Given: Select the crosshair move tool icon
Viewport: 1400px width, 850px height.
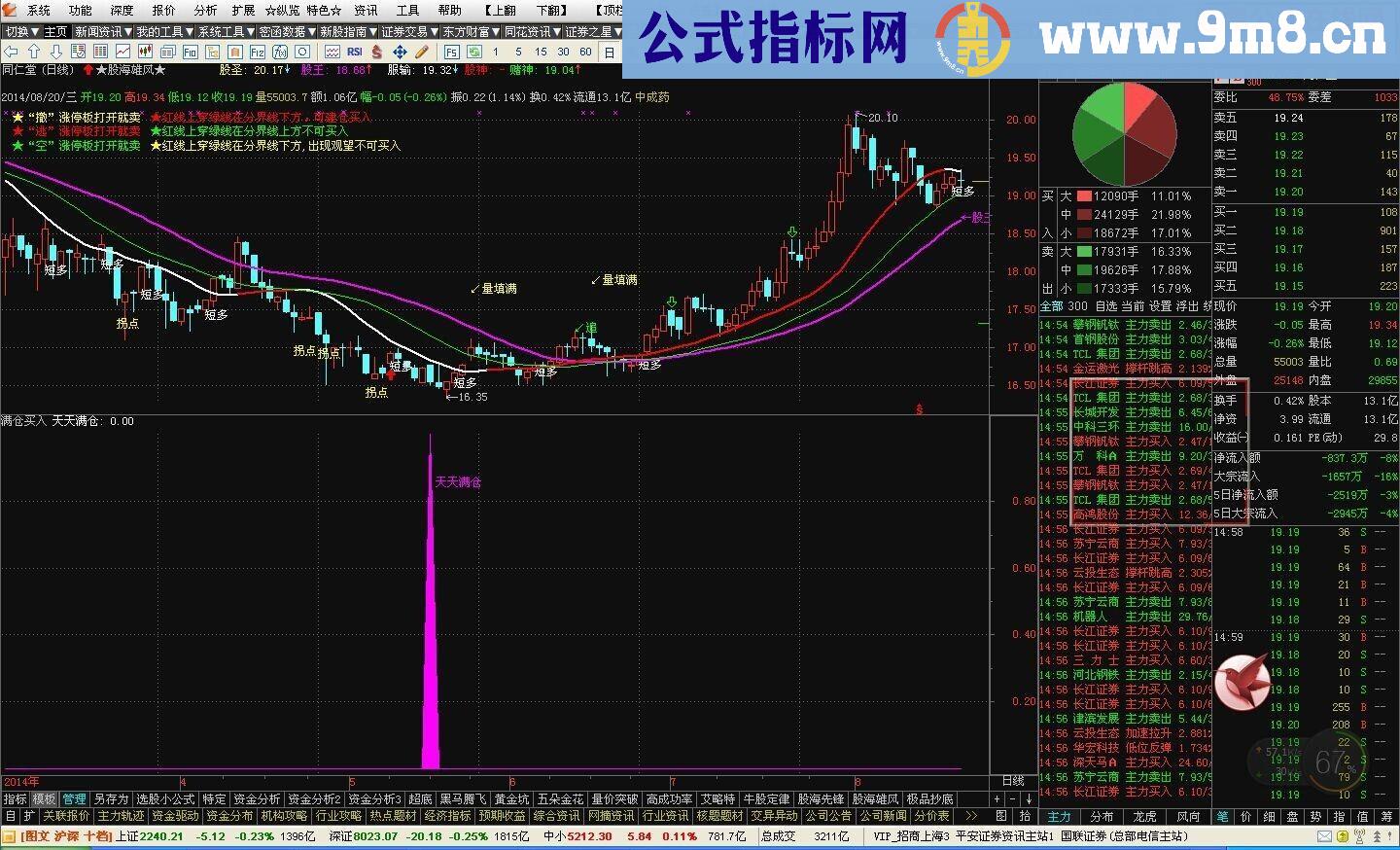Looking at the screenshot, I should click(x=400, y=53).
